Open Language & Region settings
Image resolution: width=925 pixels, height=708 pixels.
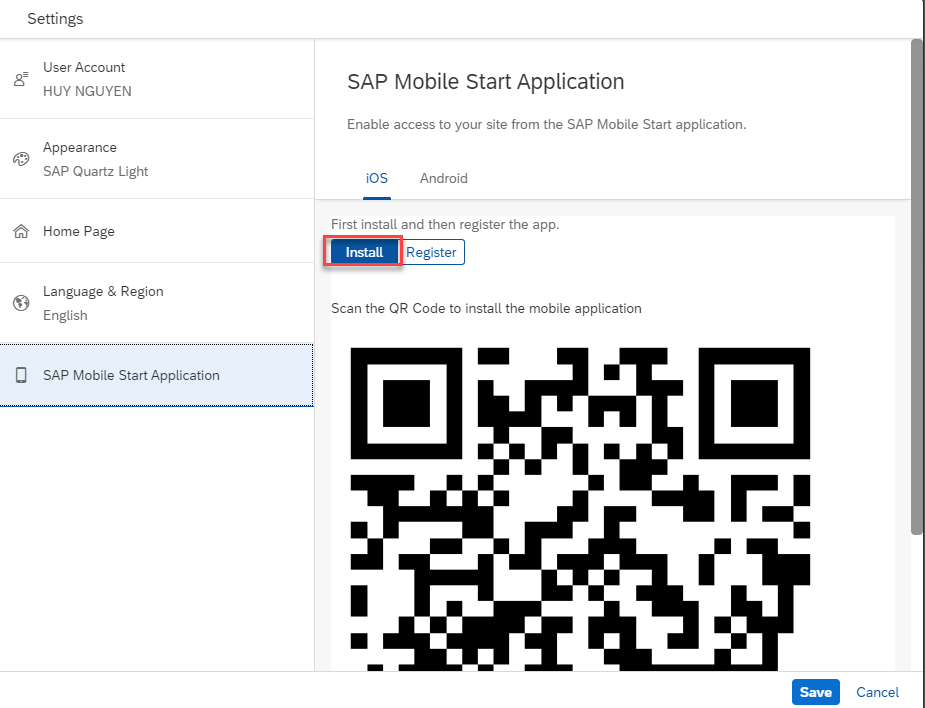click(x=157, y=303)
